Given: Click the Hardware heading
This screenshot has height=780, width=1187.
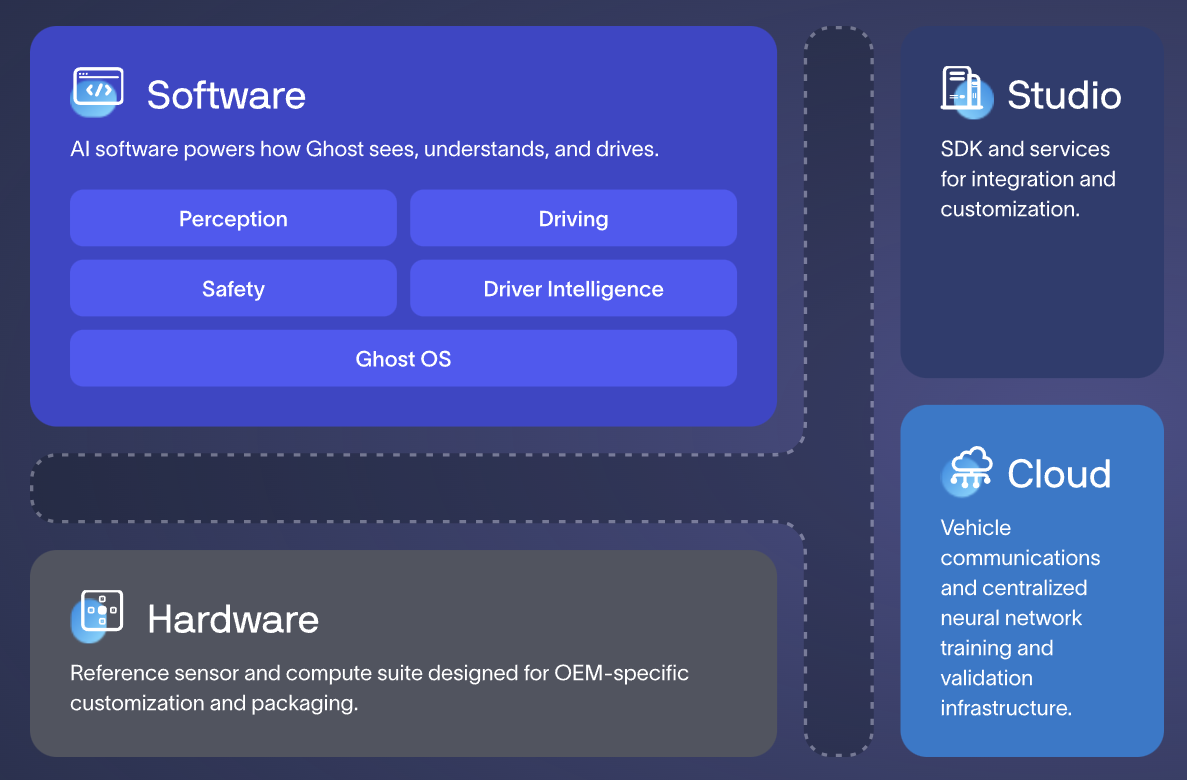Looking at the screenshot, I should coord(233,619).
